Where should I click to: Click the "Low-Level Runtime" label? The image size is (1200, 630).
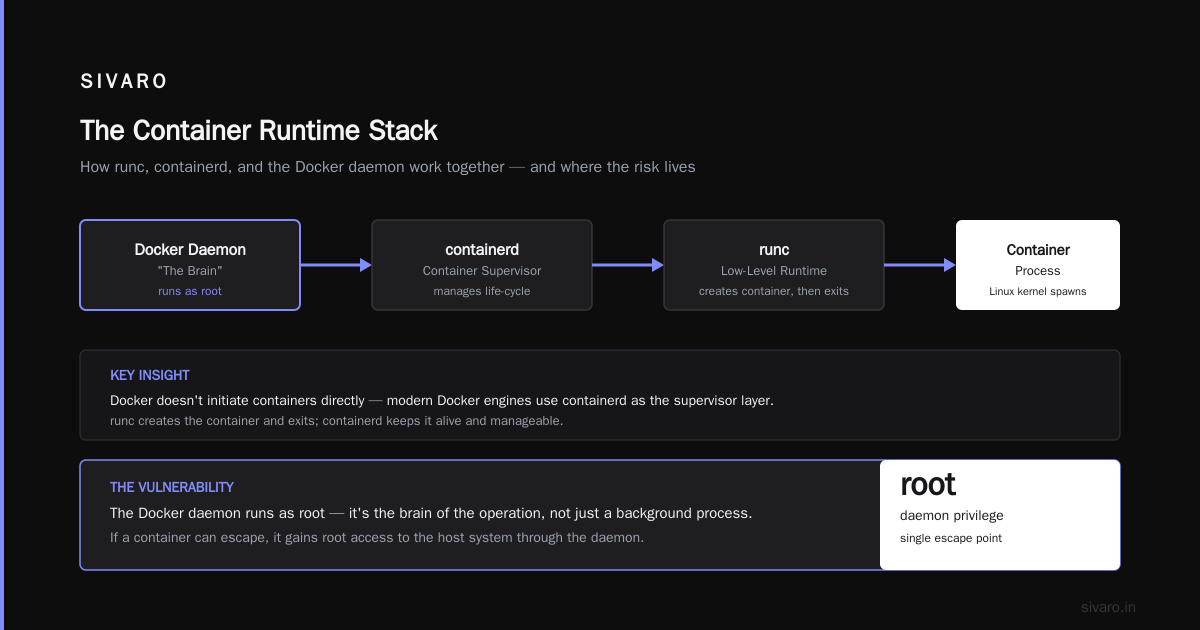coord(774,271)
